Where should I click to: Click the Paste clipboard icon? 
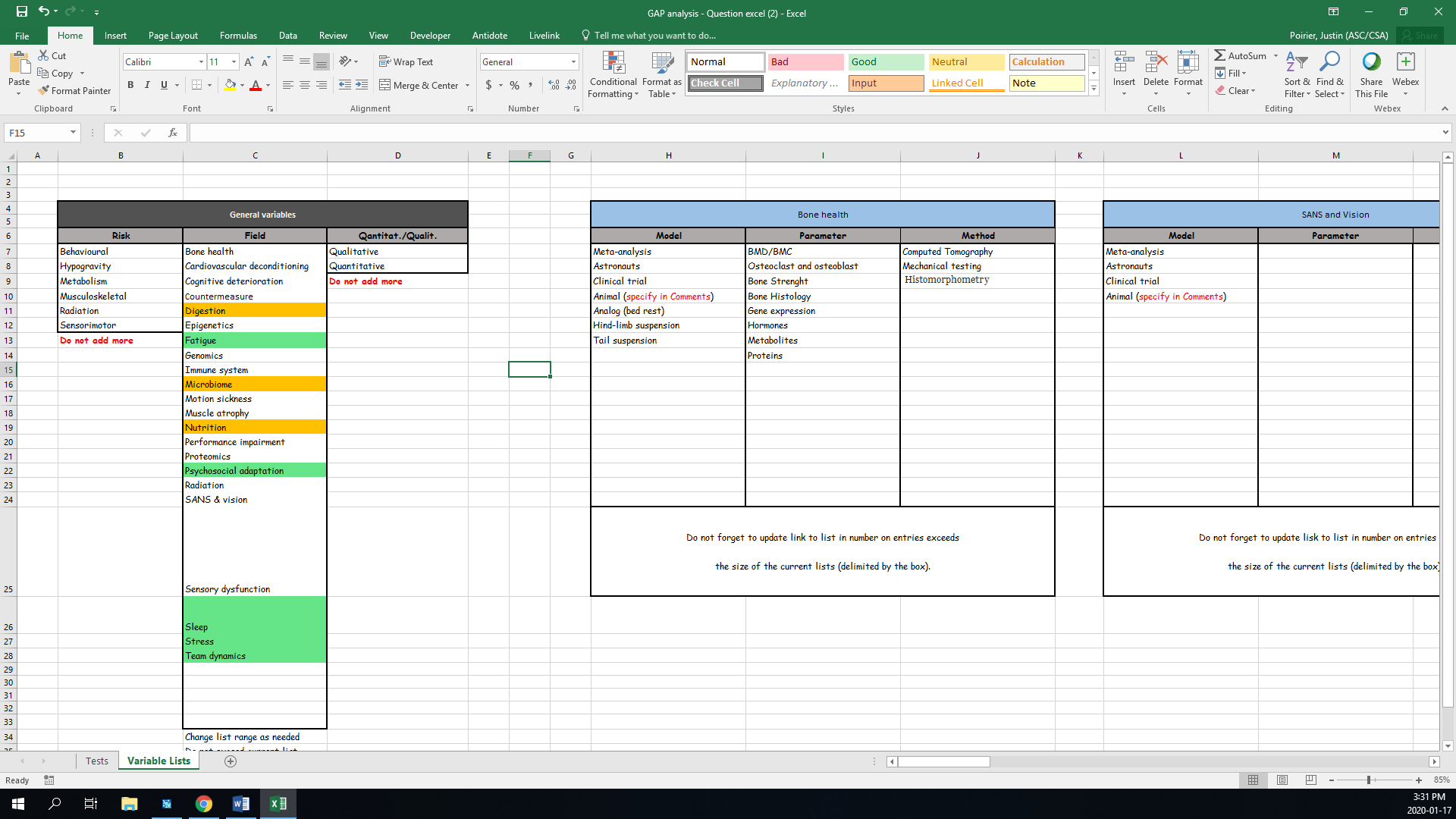click(x=19, y=63)
